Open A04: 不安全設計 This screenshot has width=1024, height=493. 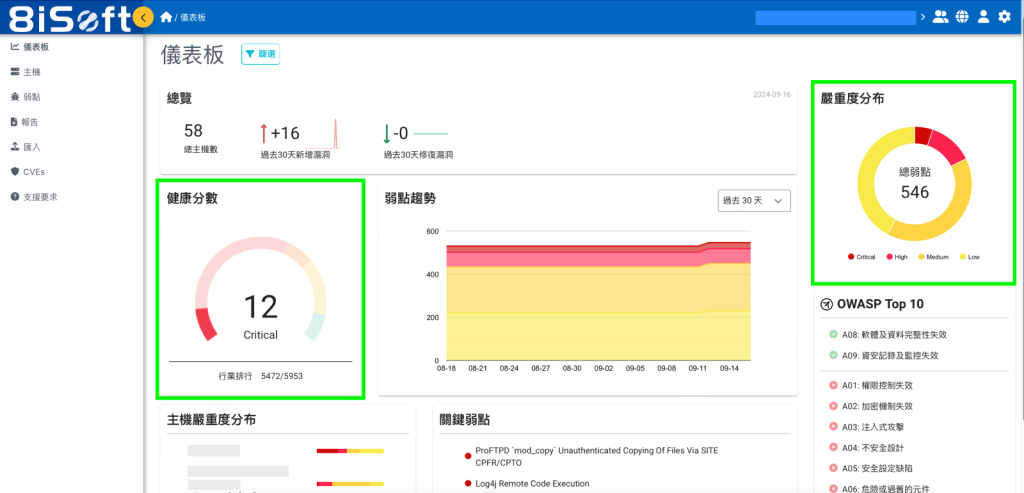click(872, 447)
